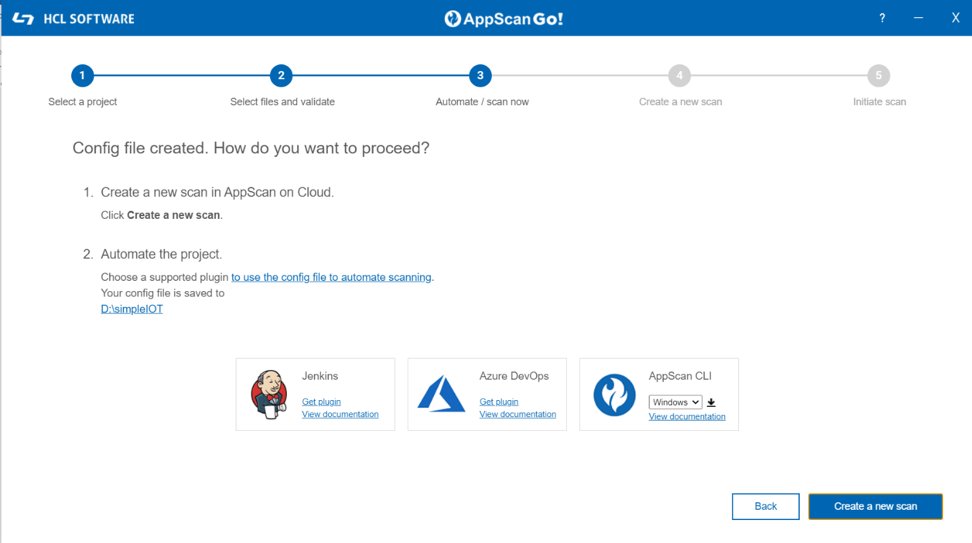The image size is (972, 543).
Task: Jump to step 2 Select files and validate
Action: [281, 75]
